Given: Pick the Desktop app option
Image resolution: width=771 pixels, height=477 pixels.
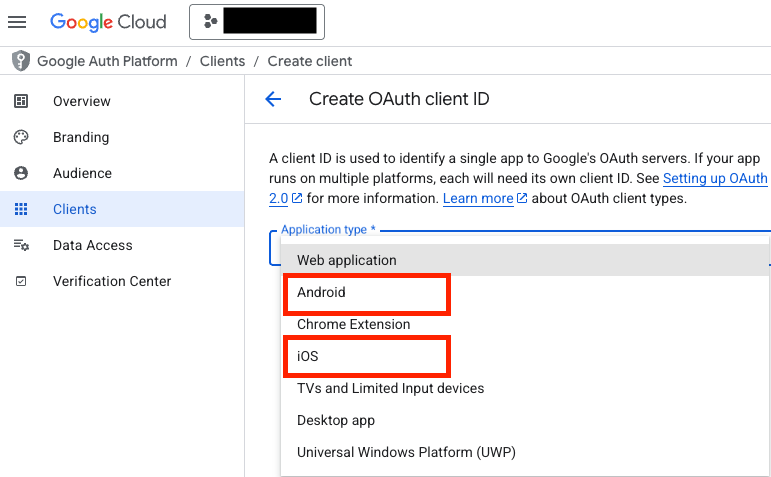Looking at the screenshot, I should [336, 420].
